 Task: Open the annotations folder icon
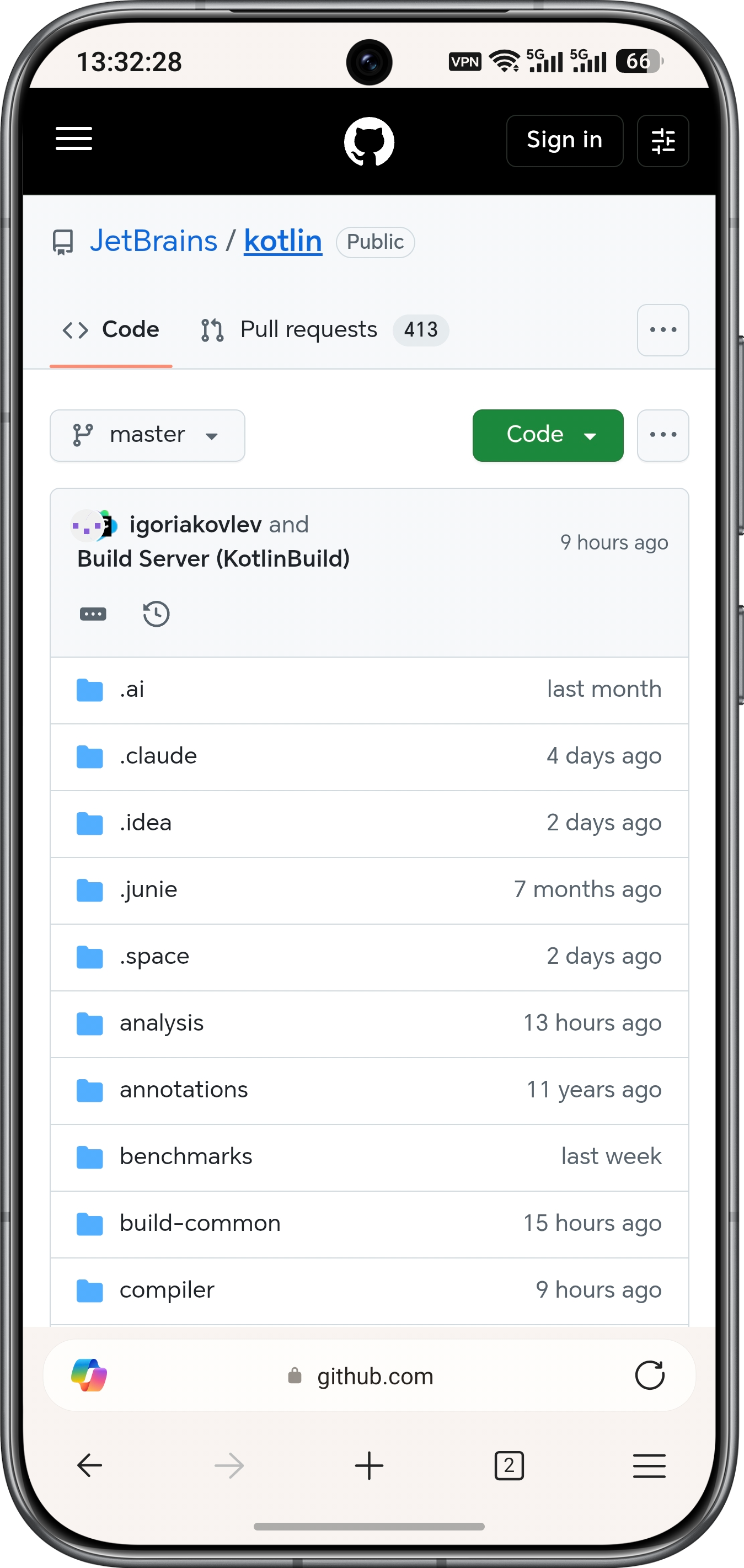89,1091
